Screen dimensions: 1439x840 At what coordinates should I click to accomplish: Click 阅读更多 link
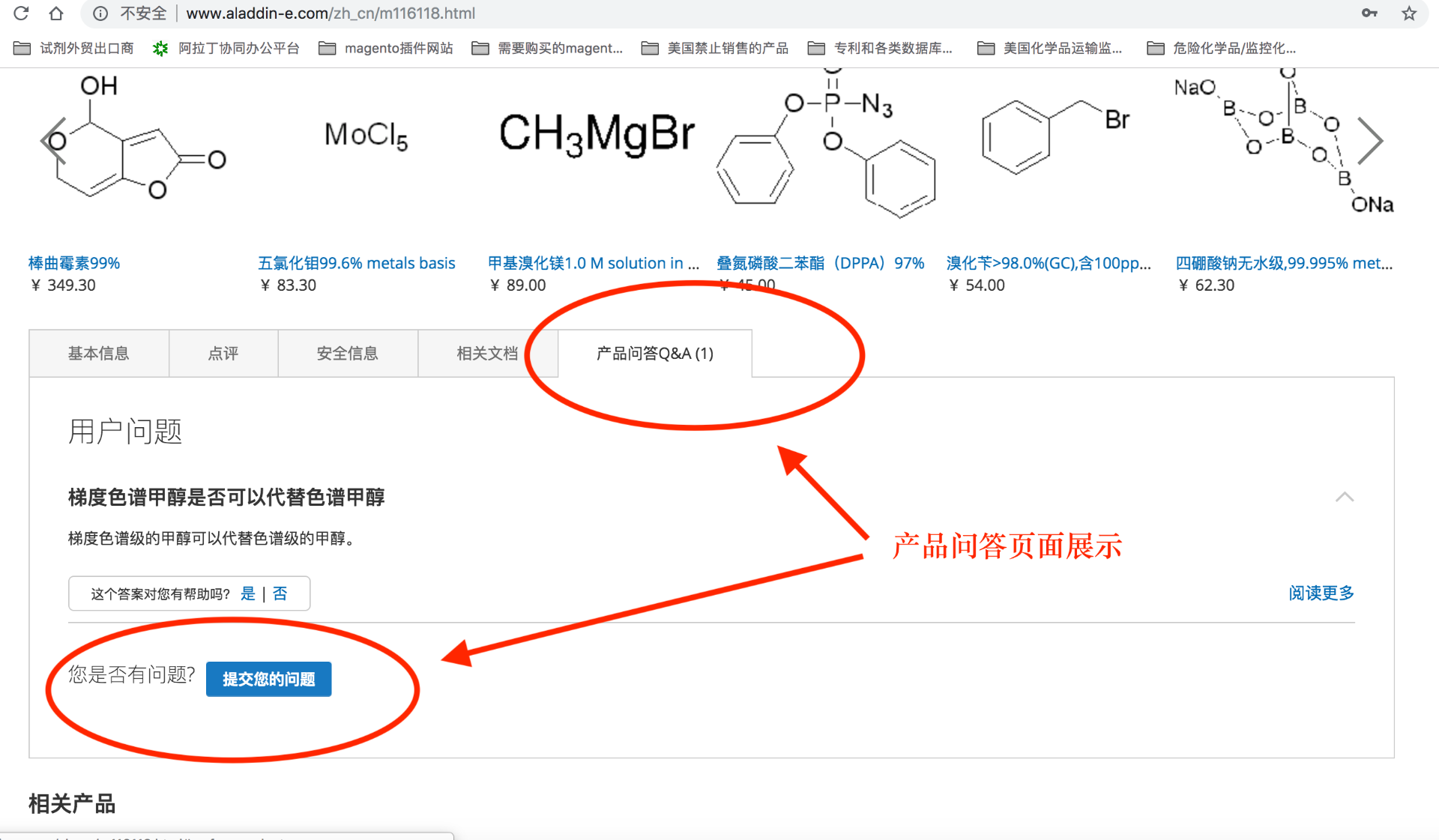click(x=1321, y=593)
